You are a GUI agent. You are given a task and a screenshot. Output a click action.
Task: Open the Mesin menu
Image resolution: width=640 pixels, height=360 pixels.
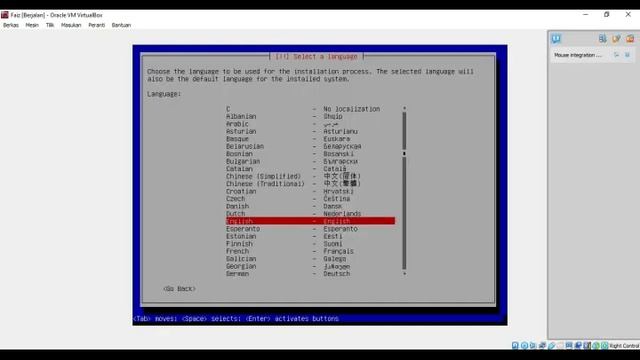[x=32, y=25]
